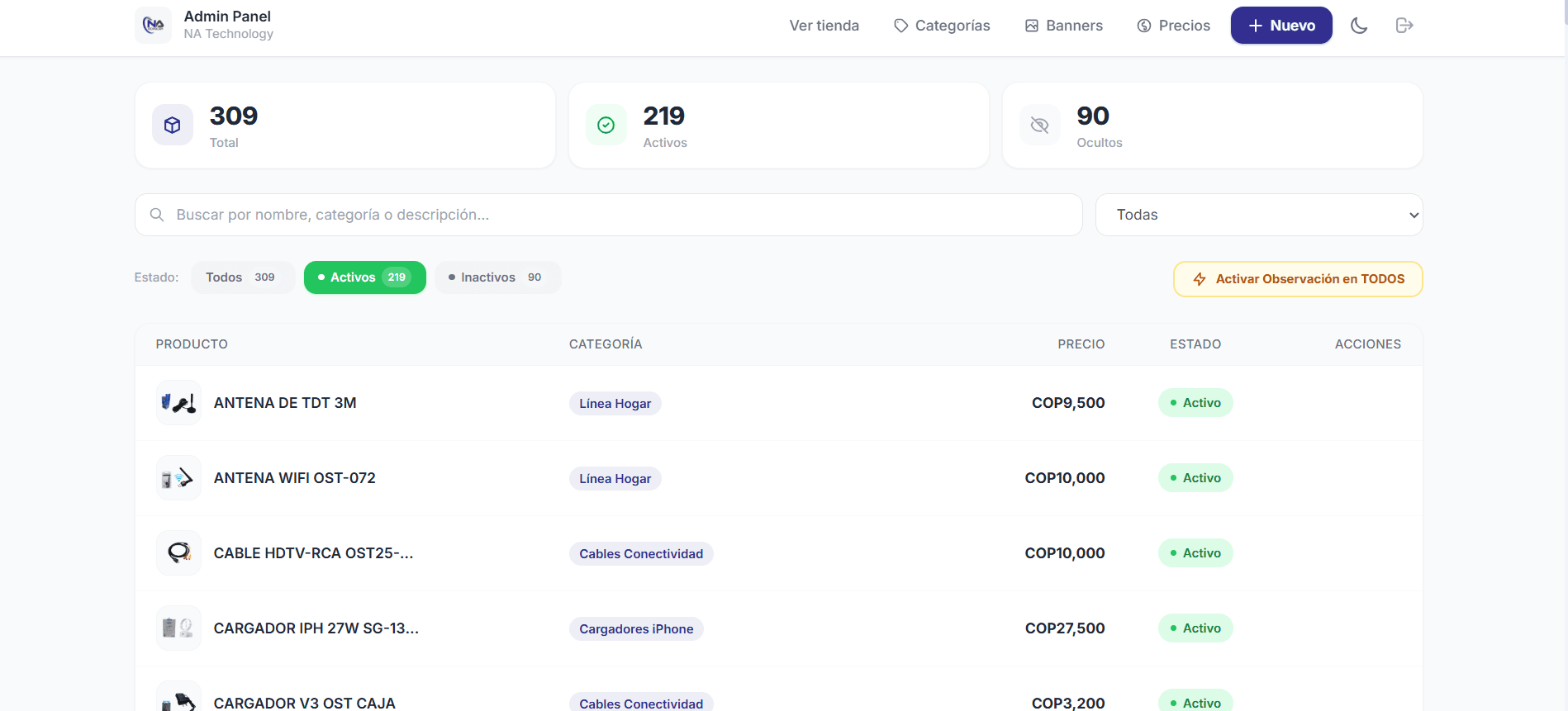Click the logout icon in header
The image size is (1568, 711).
point(1404,26)
